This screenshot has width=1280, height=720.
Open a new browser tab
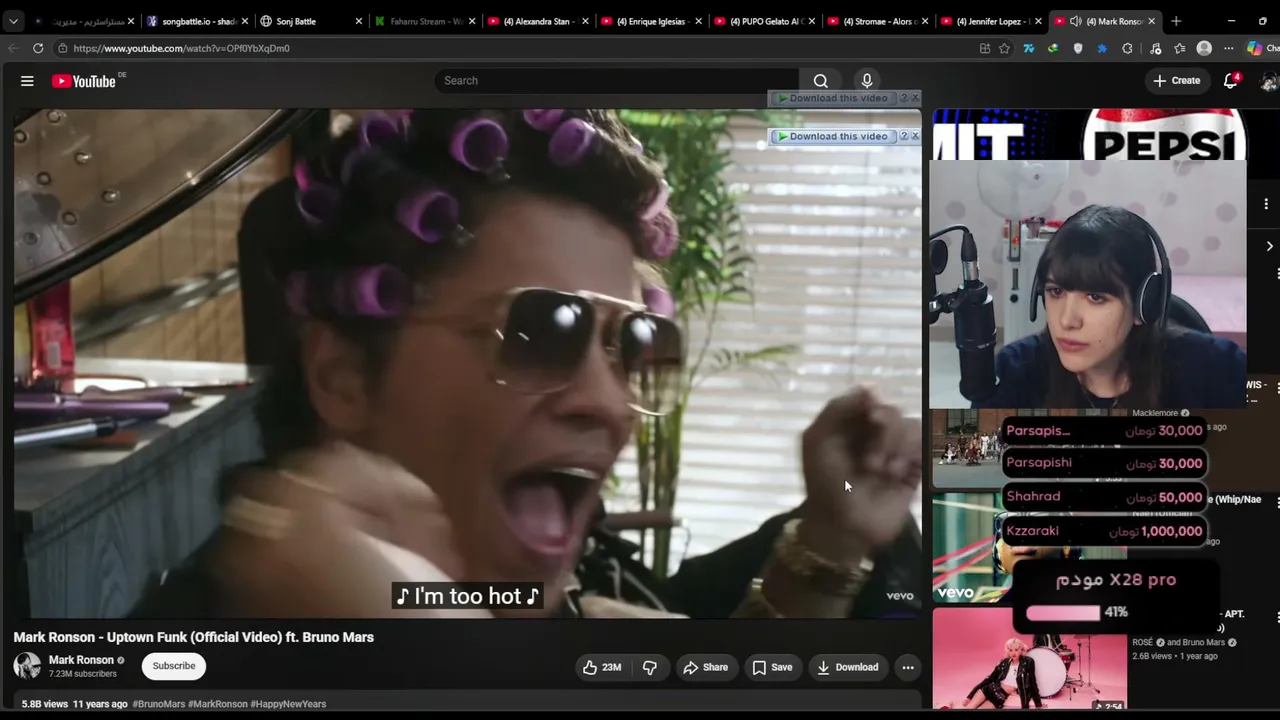pyautogui.click(x=1176, y=21)
